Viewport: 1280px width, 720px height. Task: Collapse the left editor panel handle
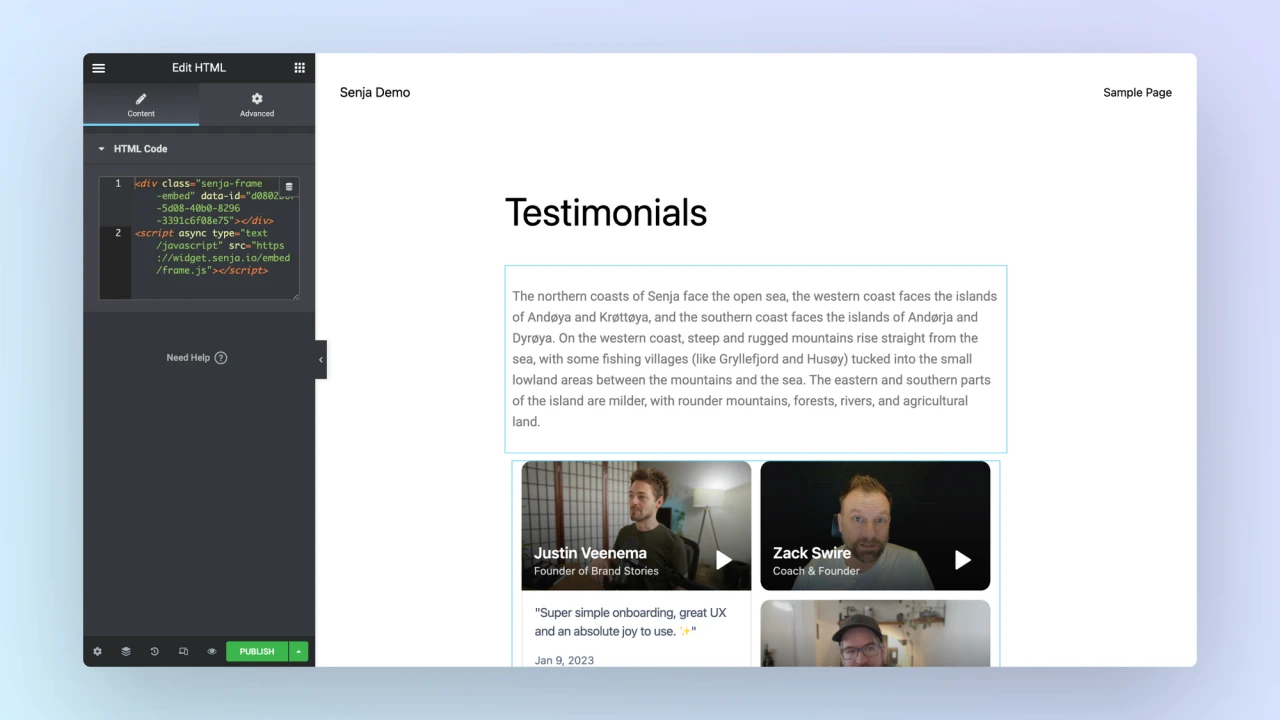point(320,360)
